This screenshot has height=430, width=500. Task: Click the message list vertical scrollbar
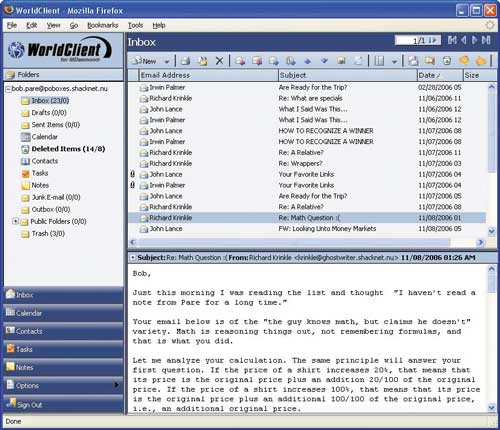click(x=492, y=159)
